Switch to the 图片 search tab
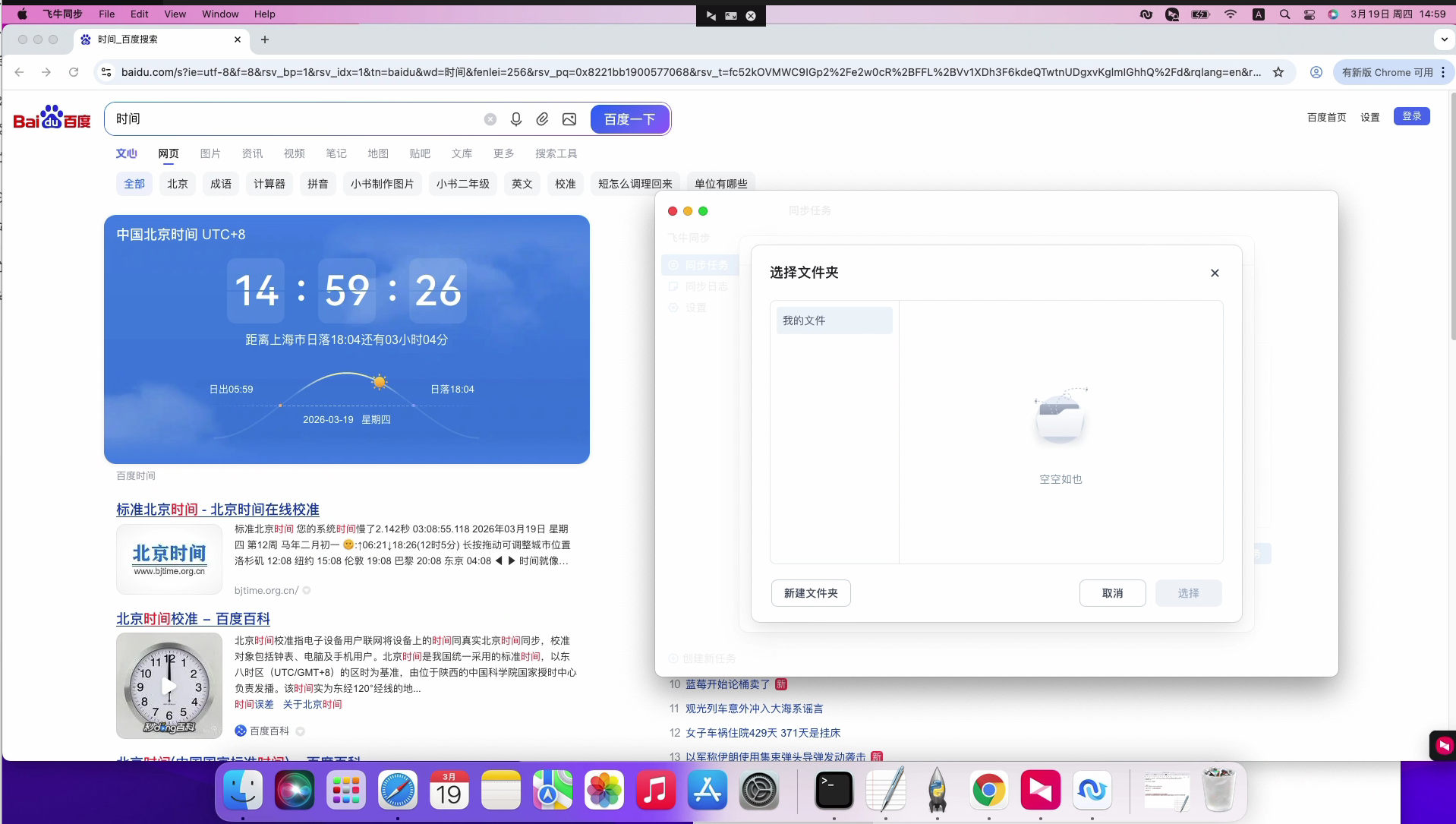The width and height of the screenshot is (1456, 824). pos(210,153)
